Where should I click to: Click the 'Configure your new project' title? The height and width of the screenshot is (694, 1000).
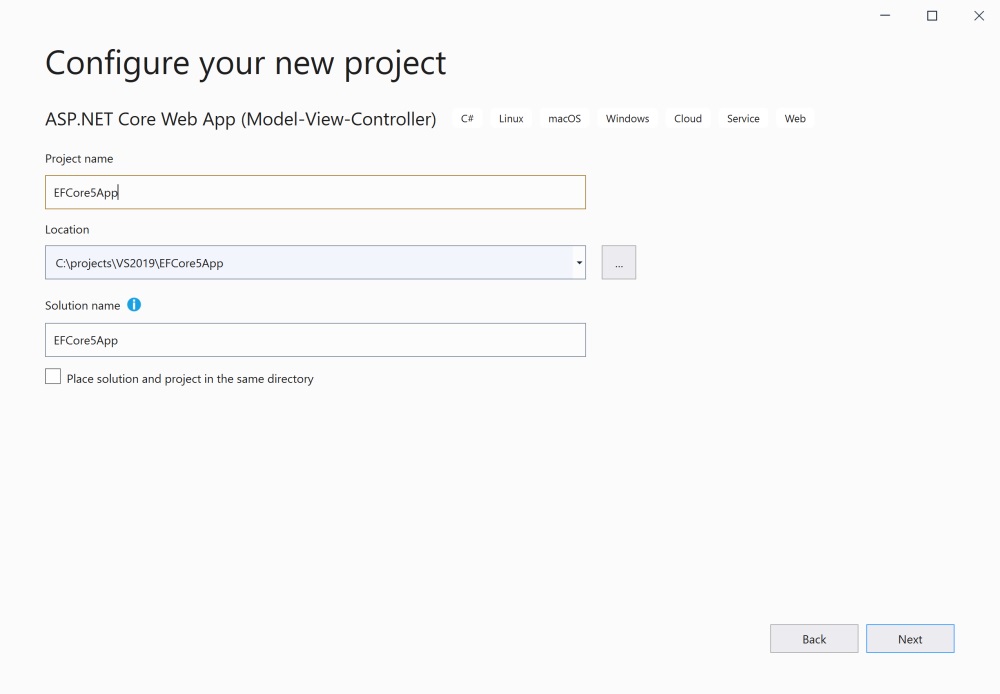point(246,63)
